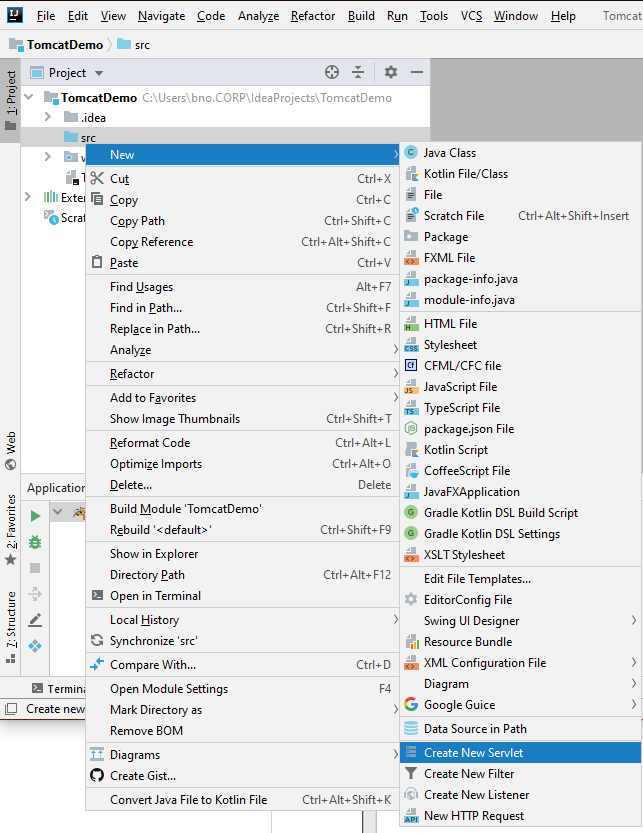The width and height of the screenshot is (643, 833).
Task: Click the Create New Listener icon
Action: (x=411, y=795)
